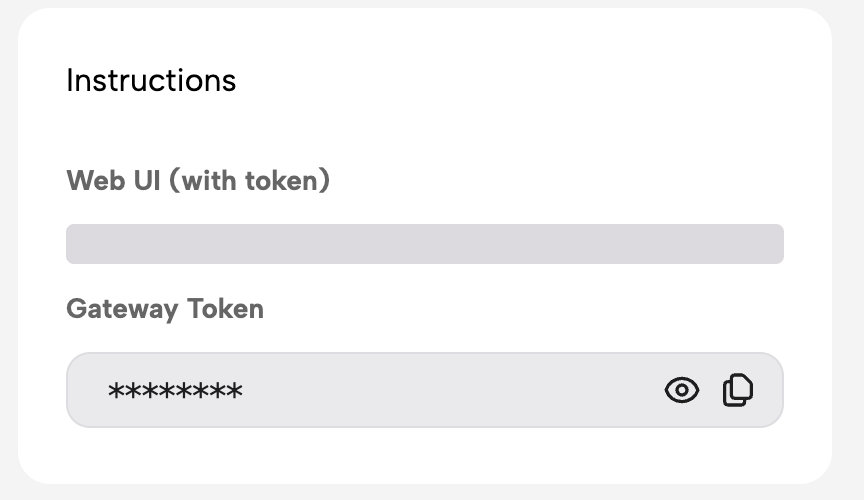Click the eye icon in token field

[x=681, y=390]
